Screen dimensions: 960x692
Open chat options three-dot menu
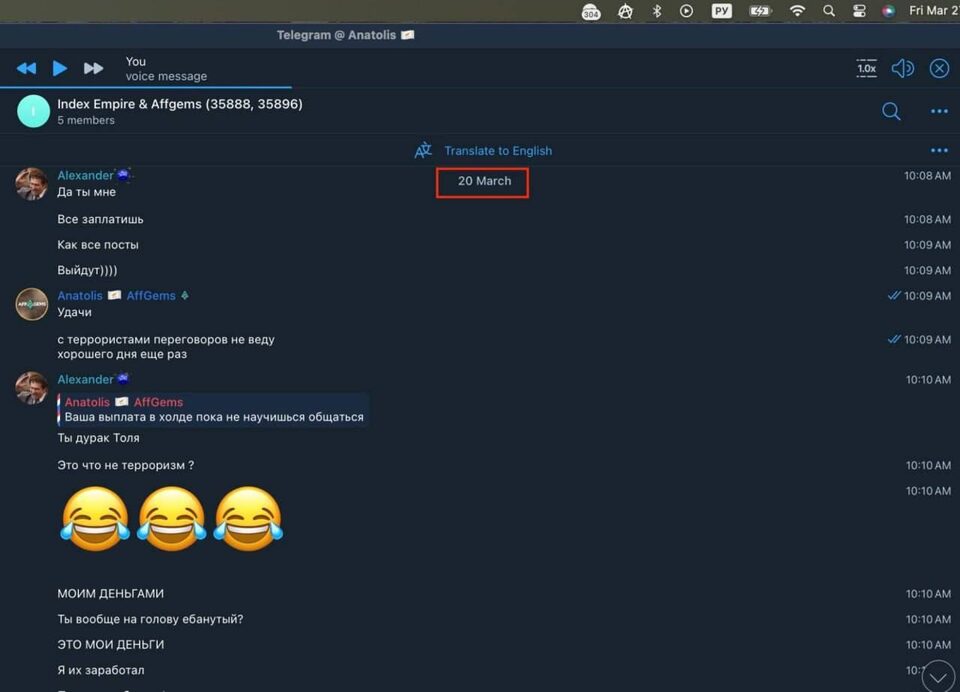pyautogui.click(x=939, y=111)
